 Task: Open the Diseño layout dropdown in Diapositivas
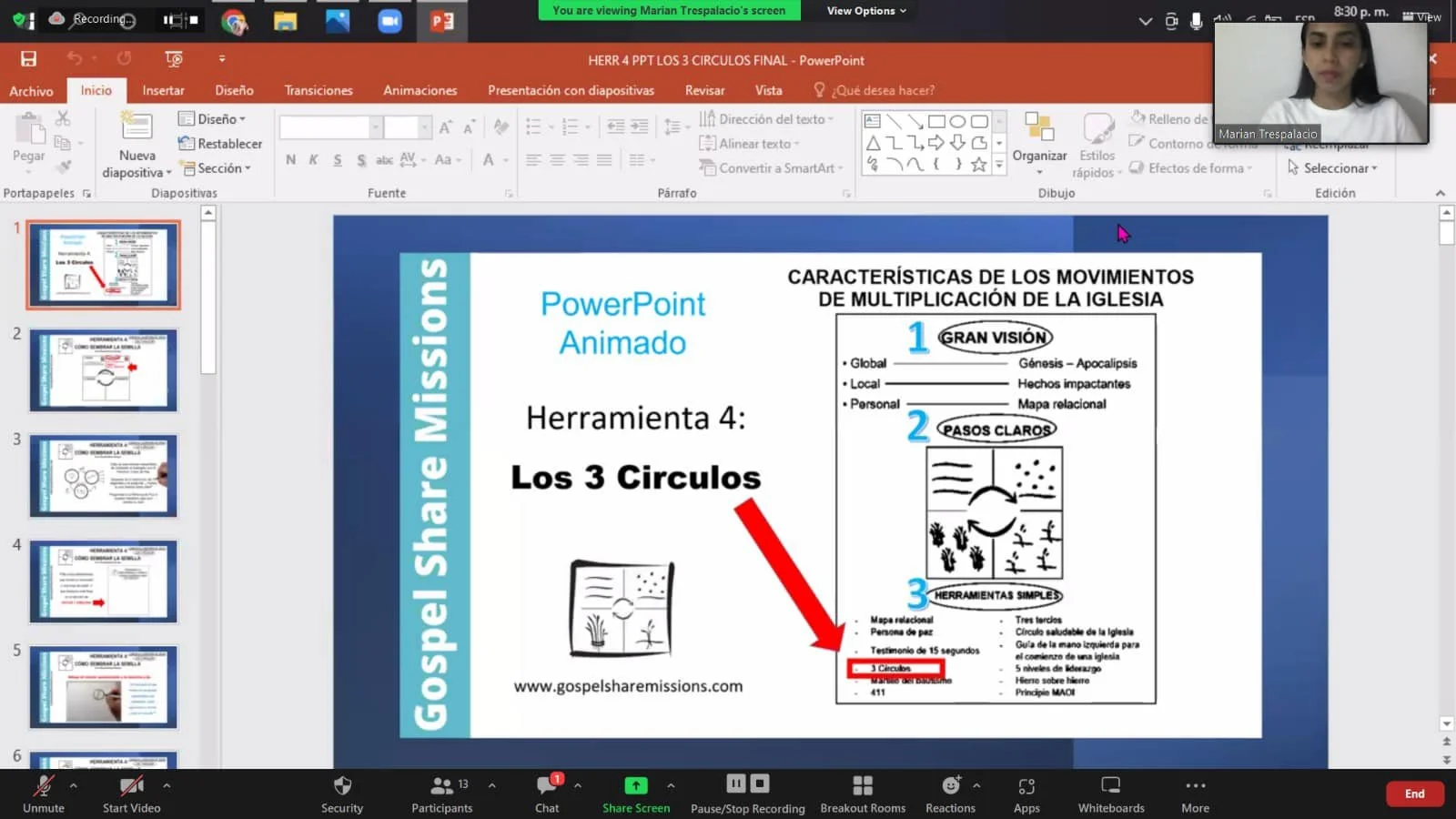pyautogui.click(x=212, y=119)
